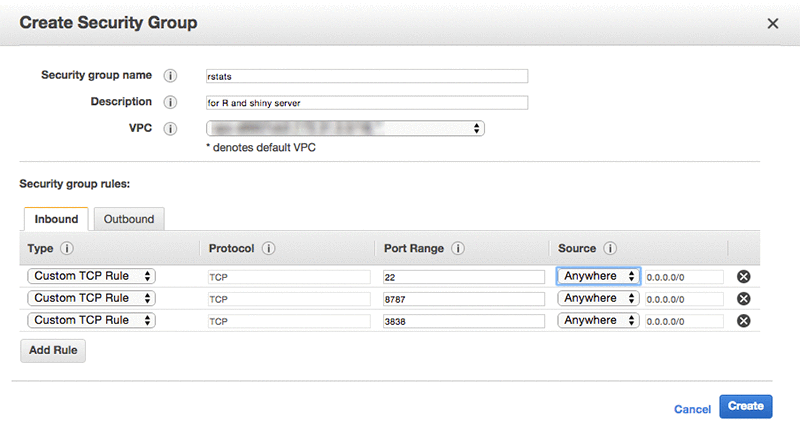Click info icon beside Description label
Image resolution: width=800 pixels, height=433 pixels.
pyautogui.click(x=170, y=102)
